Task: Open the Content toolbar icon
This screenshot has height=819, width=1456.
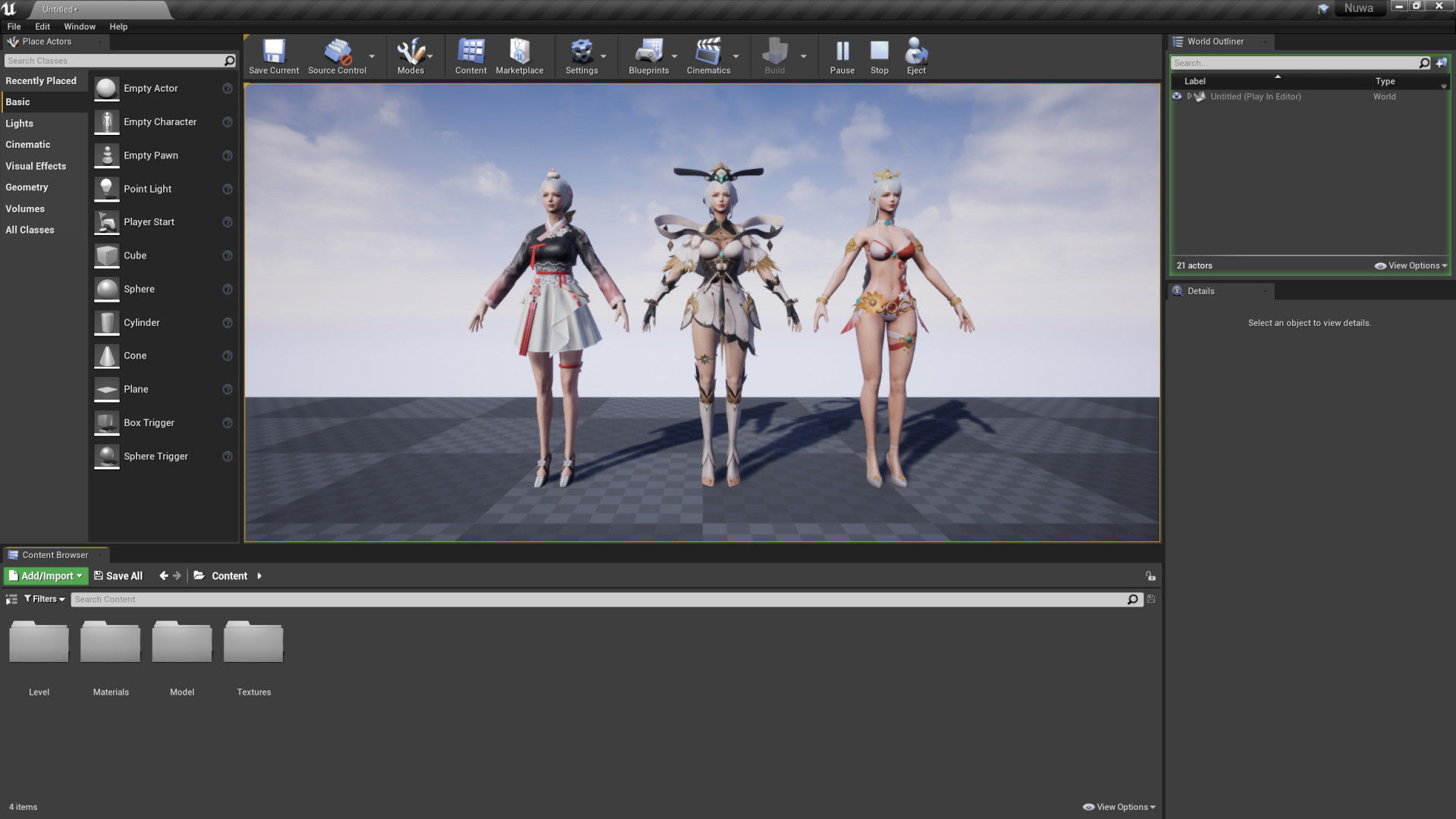Action: (x=470, y=52)
